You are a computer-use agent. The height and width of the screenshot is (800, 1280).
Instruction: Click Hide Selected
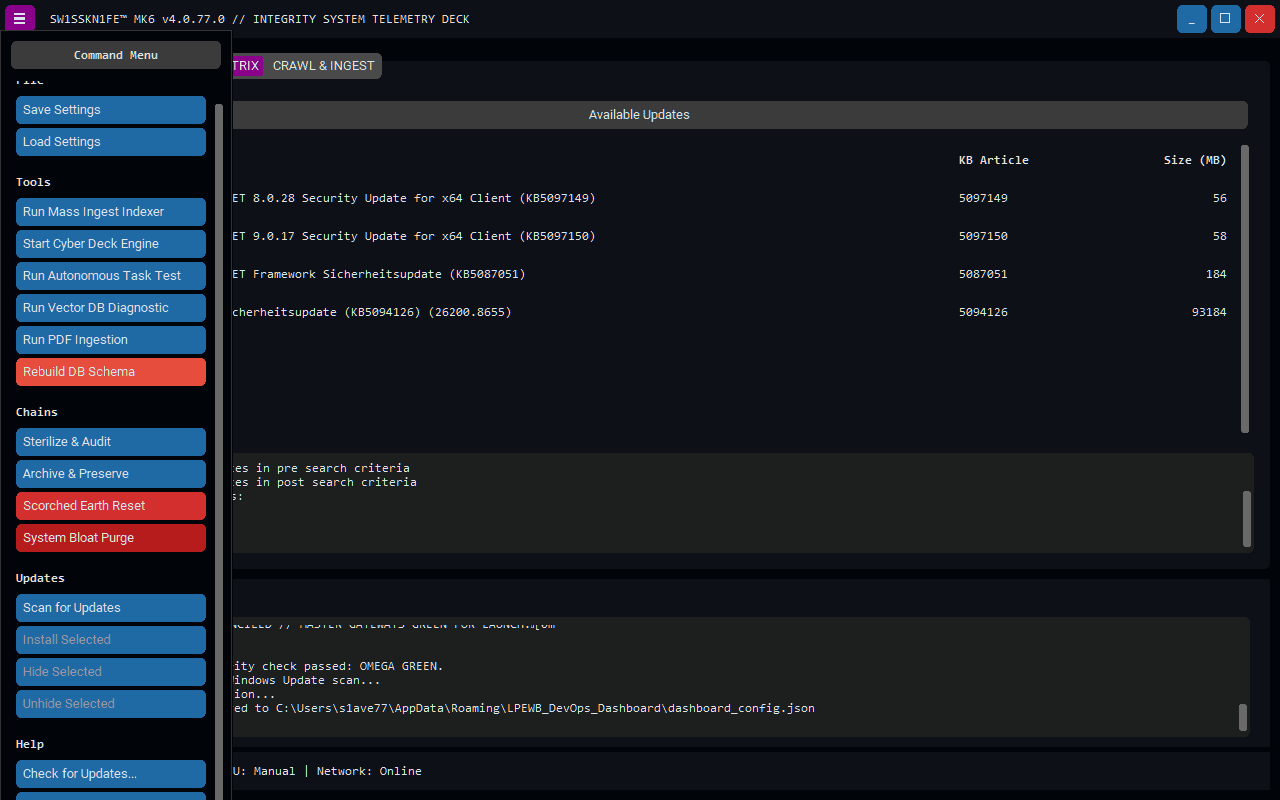tap(111, 672)
